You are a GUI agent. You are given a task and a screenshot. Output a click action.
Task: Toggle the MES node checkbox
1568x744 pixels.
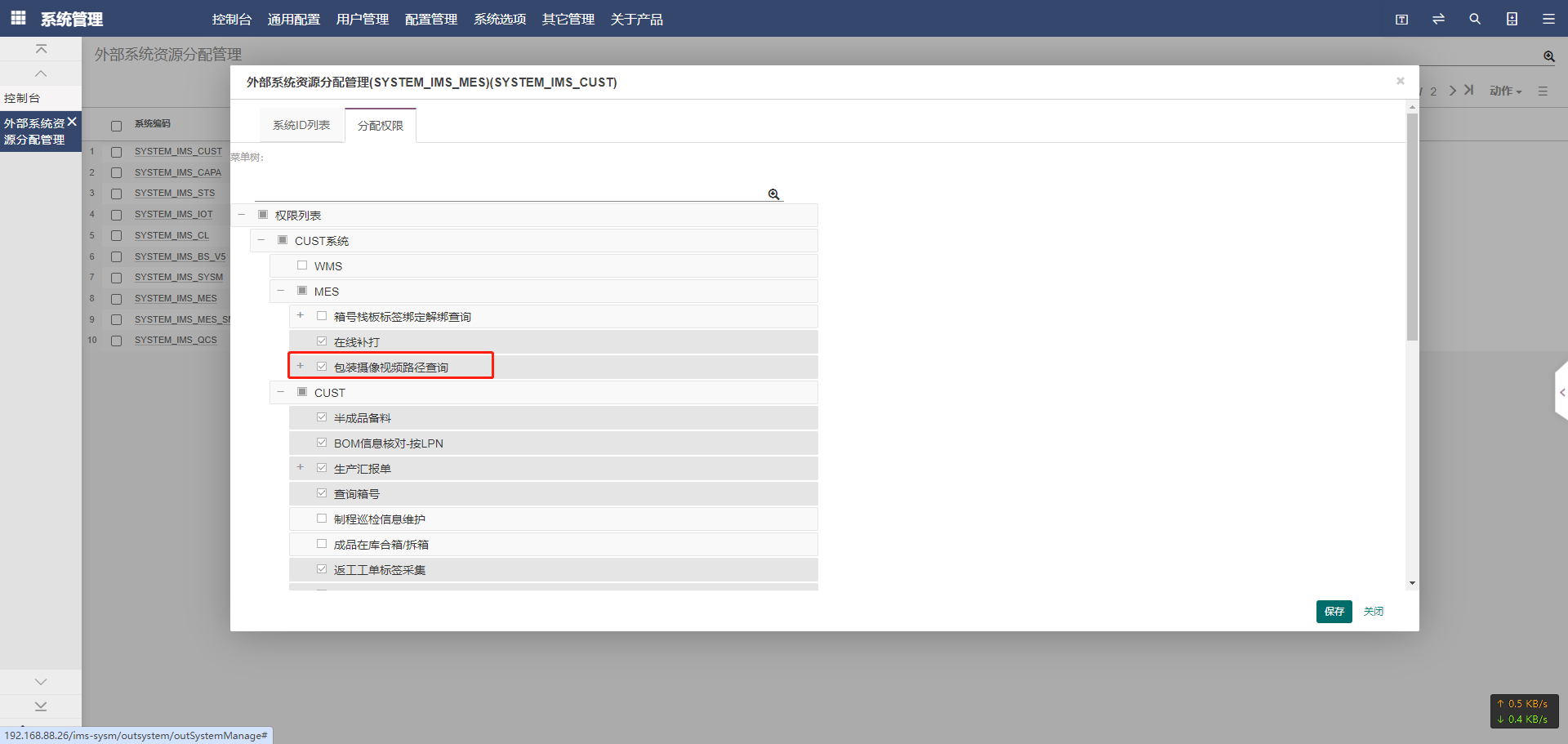click(302, 291)
